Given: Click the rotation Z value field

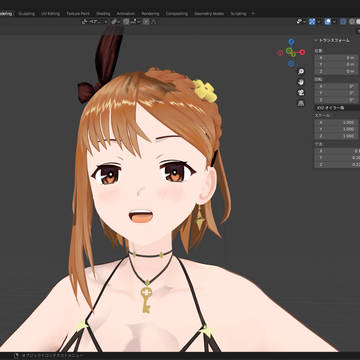Looking at the screenshot, I should (x=337, y=100).
